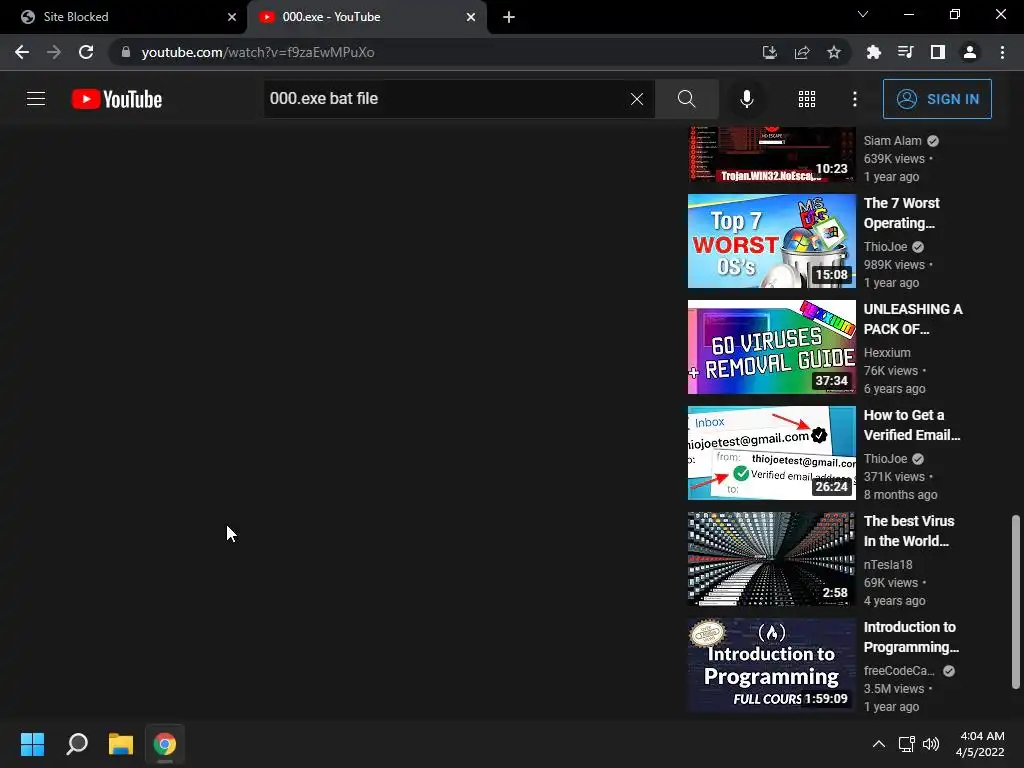Toggle the Chrome side panel
Viewport: 1024px width, 768px height.
[x=938, y=52]
